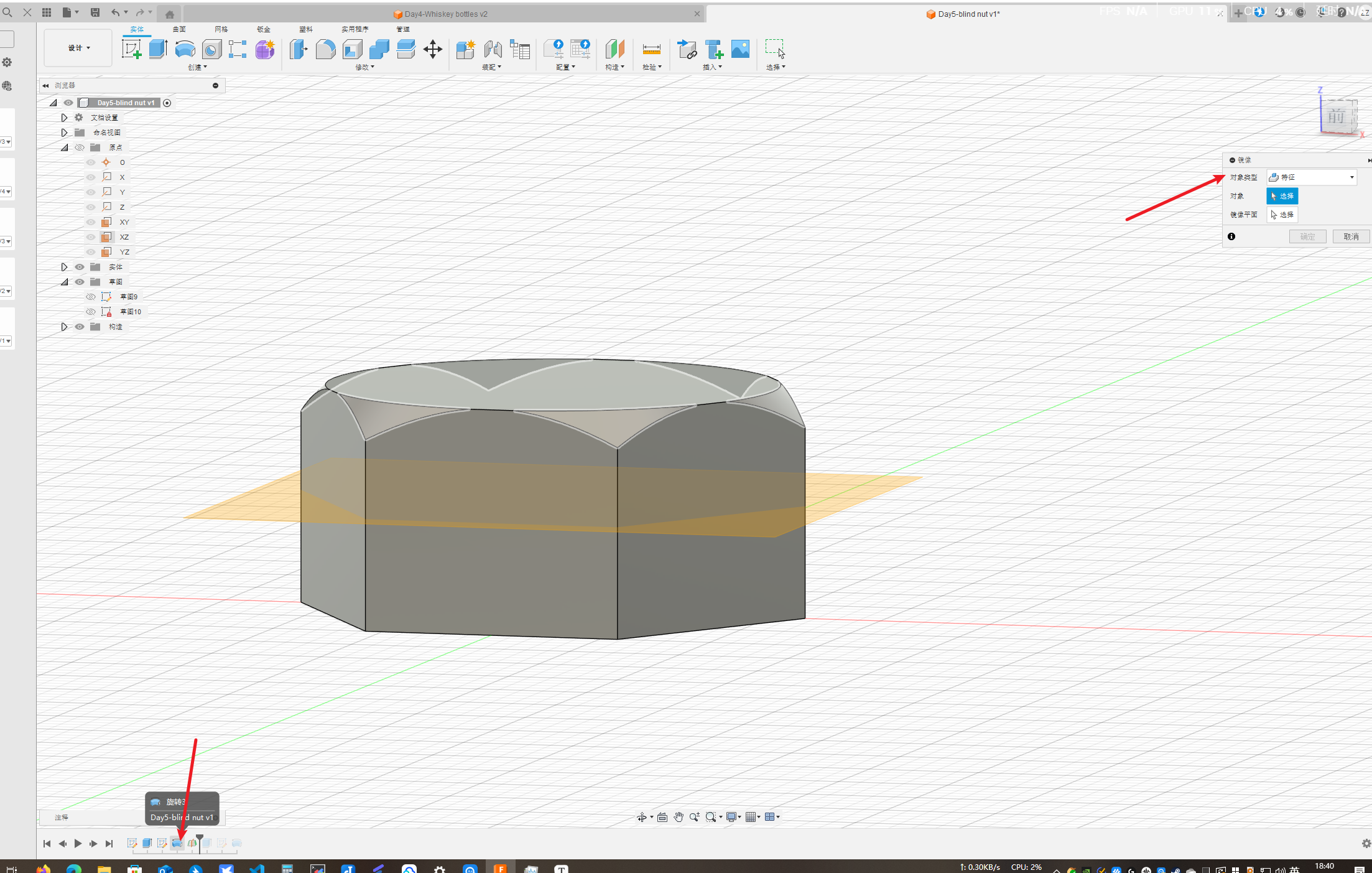Select the Move/Copy arrows tool
The width and height of the screenshot is (1372, 873).
pyautogui.click(x=432, y=49)
